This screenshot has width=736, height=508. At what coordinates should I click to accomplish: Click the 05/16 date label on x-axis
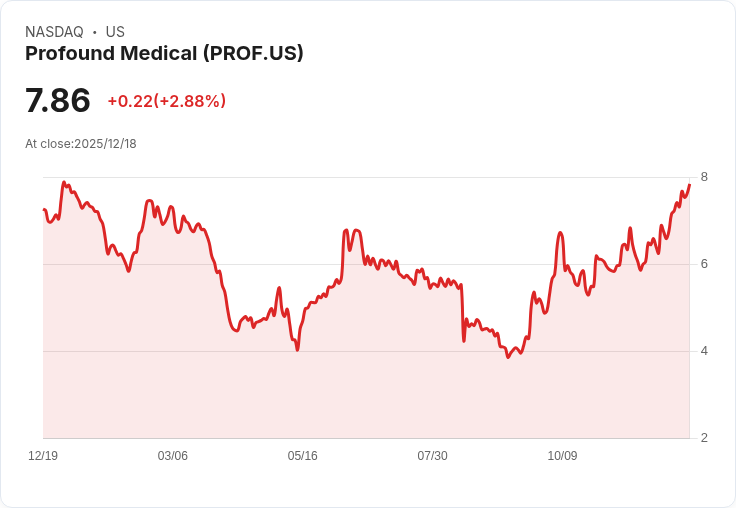pyautogui.click(x=302, y=456)
